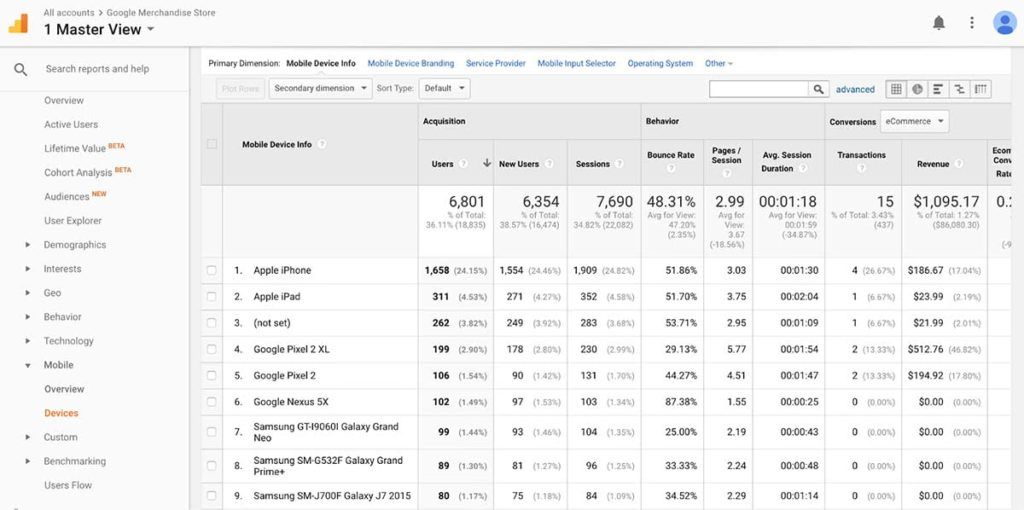Check the Apple iPhone row checkbox

pyautogui.click(x=211, y=271)
